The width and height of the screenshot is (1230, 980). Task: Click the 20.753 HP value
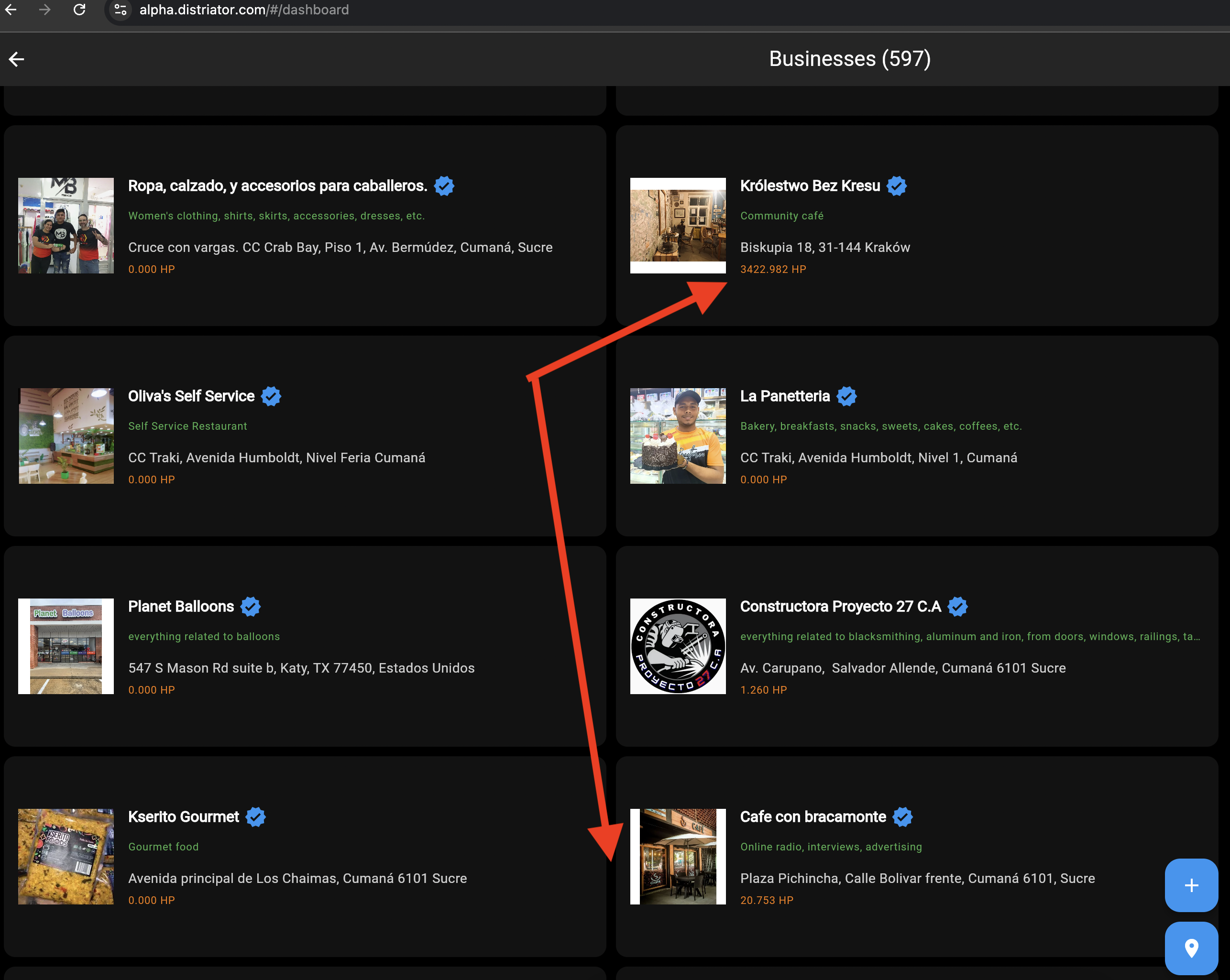767,900
